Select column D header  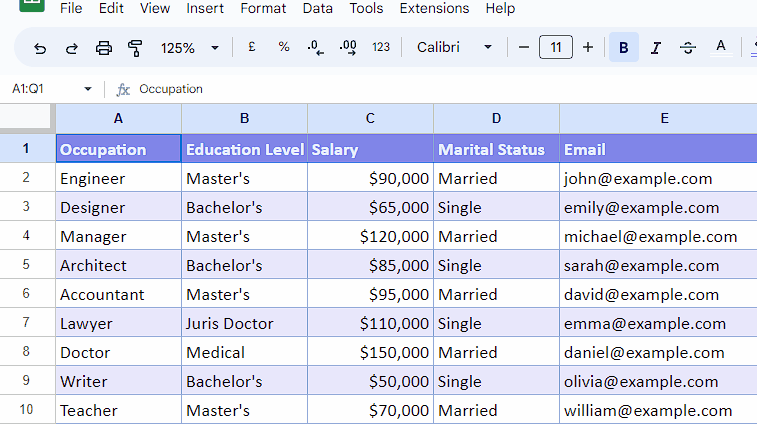point(496,118)
